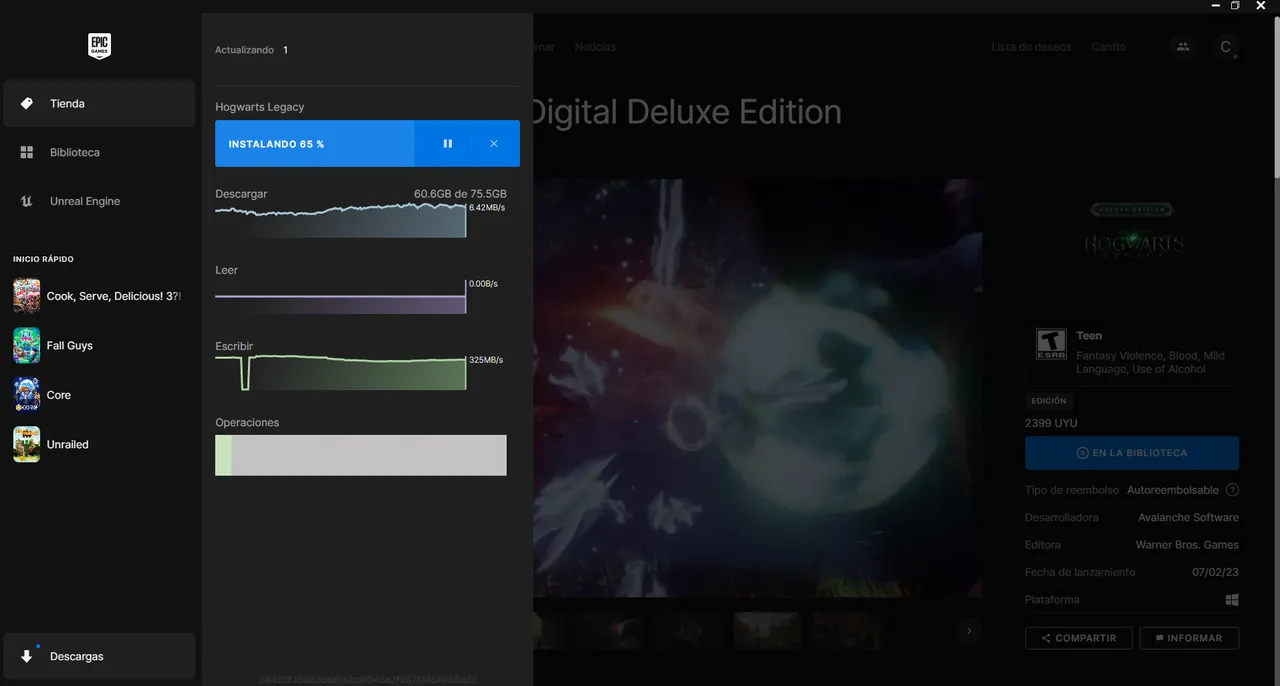The height and width of the screenshot is (686, 1280).
Task: Click the Compartir share button
Action: pyautogui.click(x=1078, y=638)
